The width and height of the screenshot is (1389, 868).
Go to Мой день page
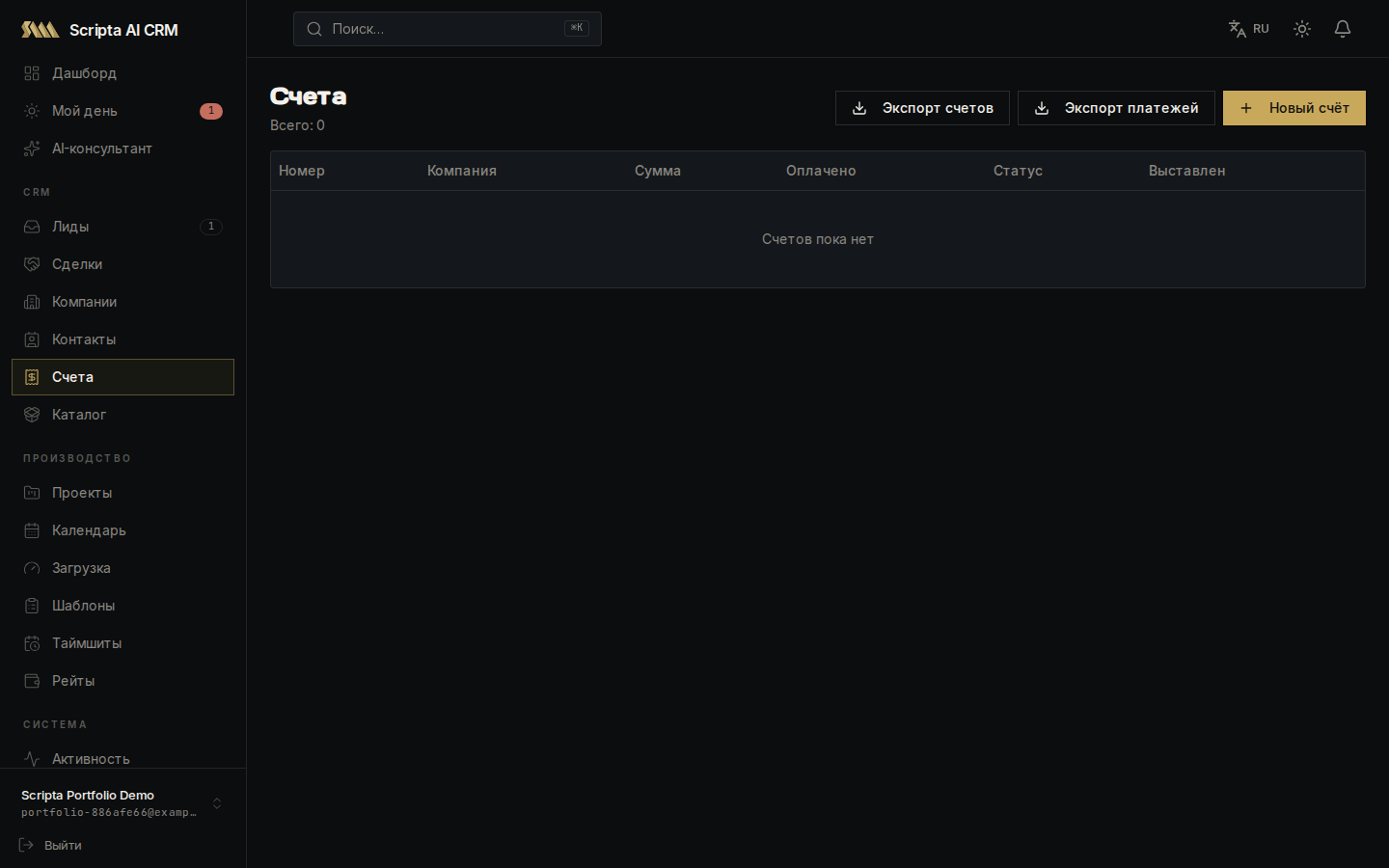pyautogui.click(x=123, y=111)
